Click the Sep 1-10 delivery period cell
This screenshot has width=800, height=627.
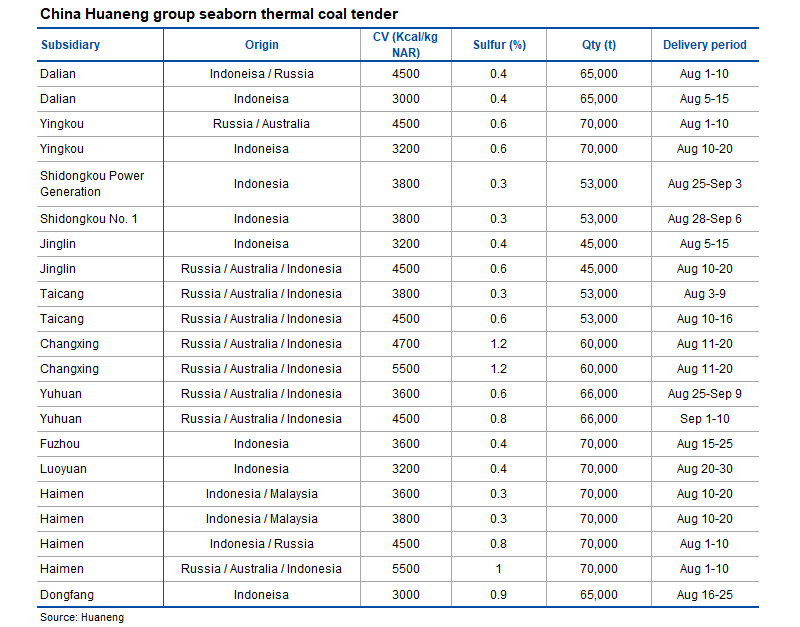tap(705, 419)
